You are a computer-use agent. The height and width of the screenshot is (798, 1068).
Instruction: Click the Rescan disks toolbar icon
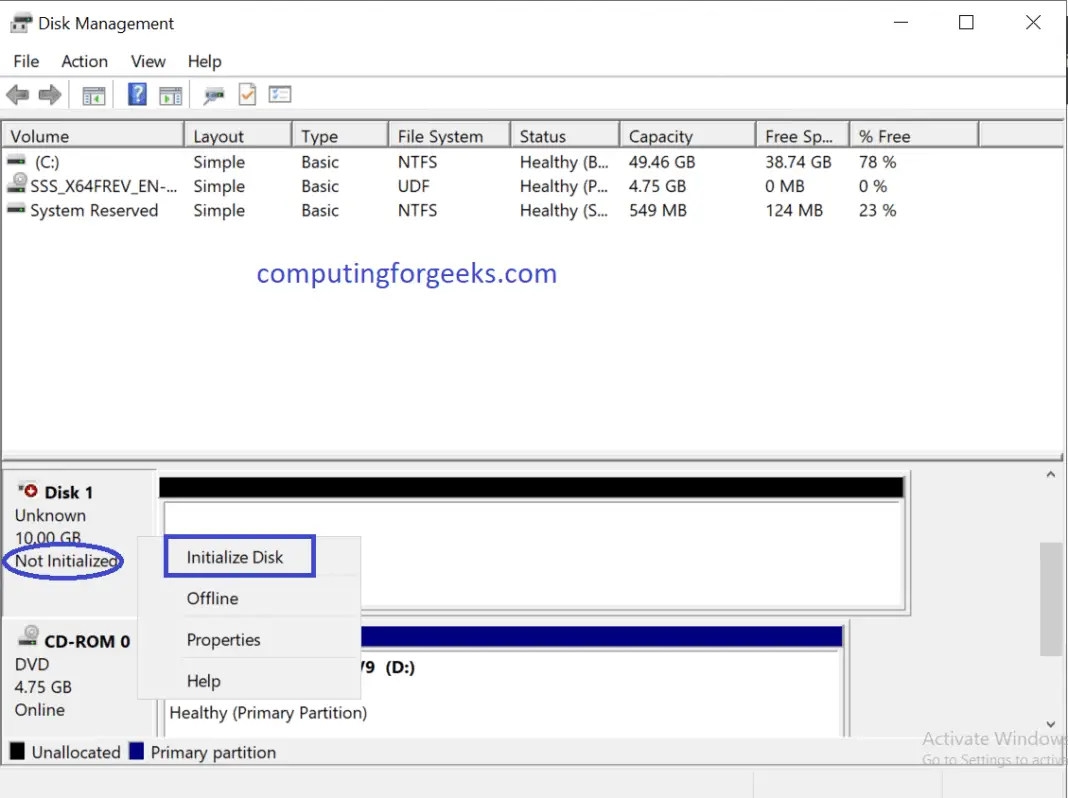pyautogui.click(x=213, y=95)
